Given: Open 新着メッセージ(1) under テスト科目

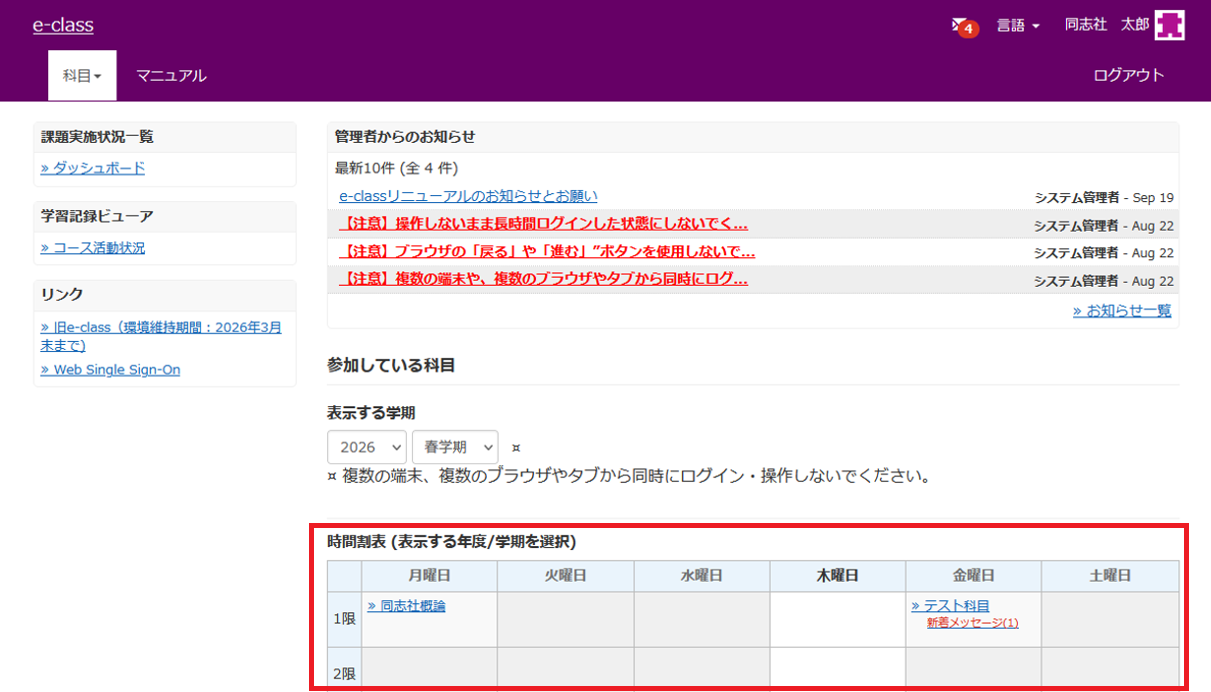Looking at the screenshot, I should point(972,623).
